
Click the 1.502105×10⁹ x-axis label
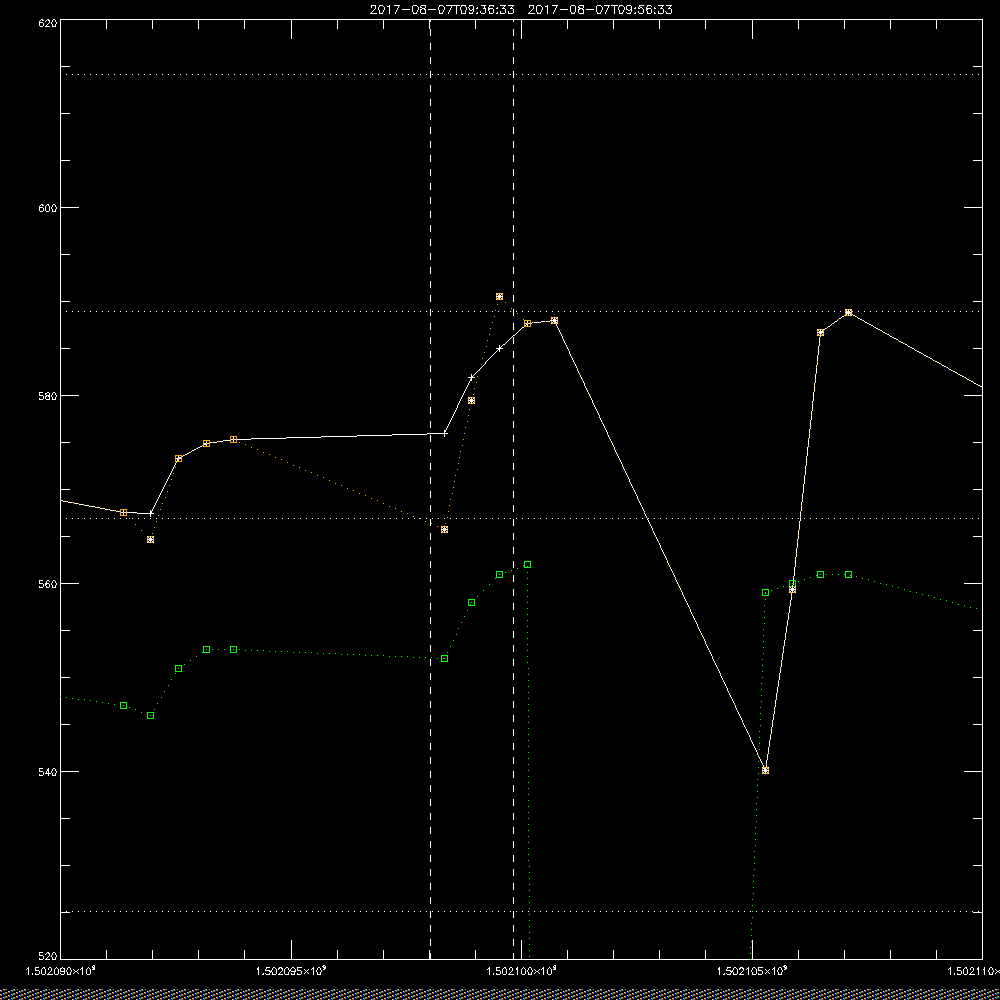[x=753, y=971]
